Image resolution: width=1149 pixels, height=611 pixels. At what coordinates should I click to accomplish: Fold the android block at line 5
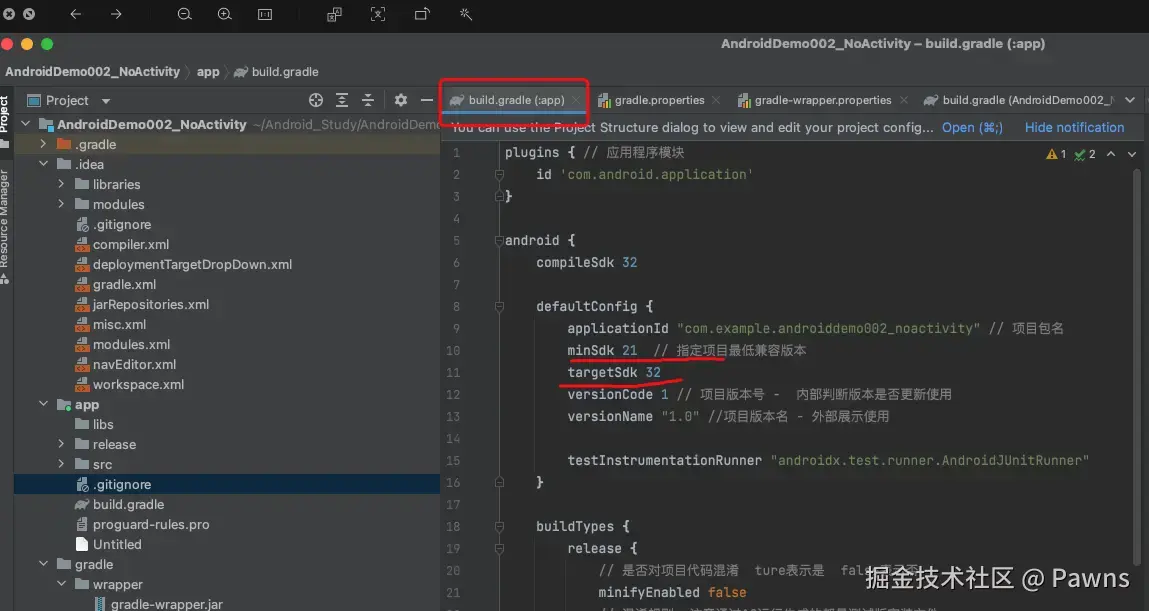click(x=499, y=240)
